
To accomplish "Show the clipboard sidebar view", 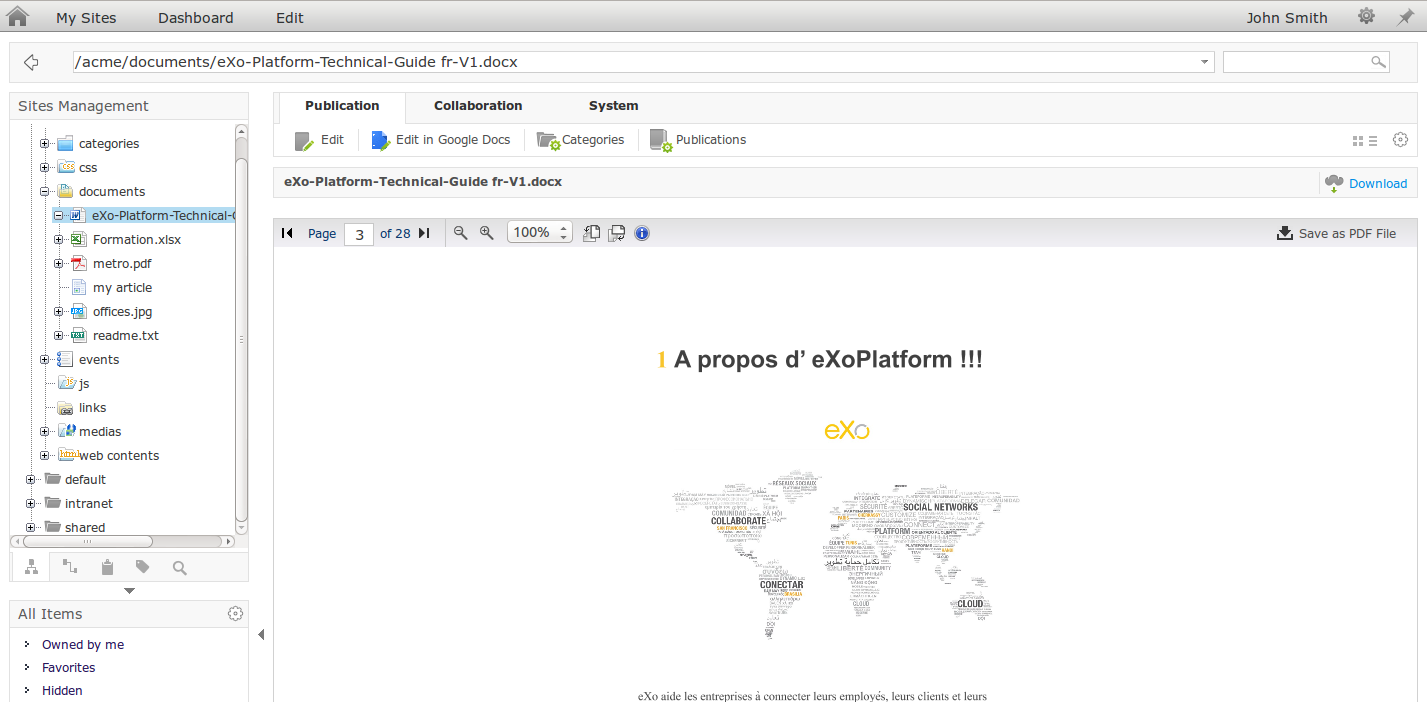I will [x=107, y=567].
